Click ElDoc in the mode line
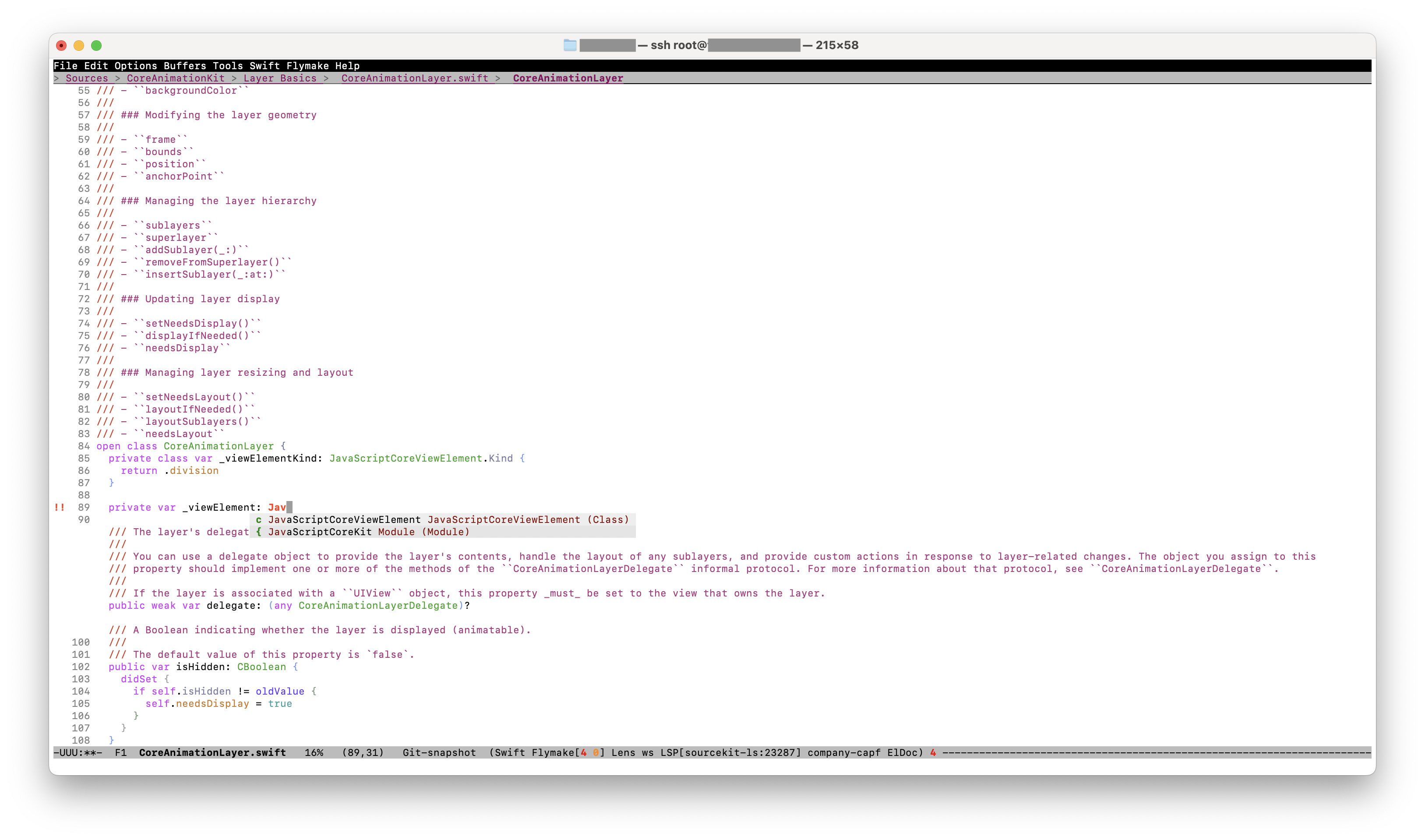Image resolution: width=1425 pixels, height=840 pixels. (x=902, y=752)
